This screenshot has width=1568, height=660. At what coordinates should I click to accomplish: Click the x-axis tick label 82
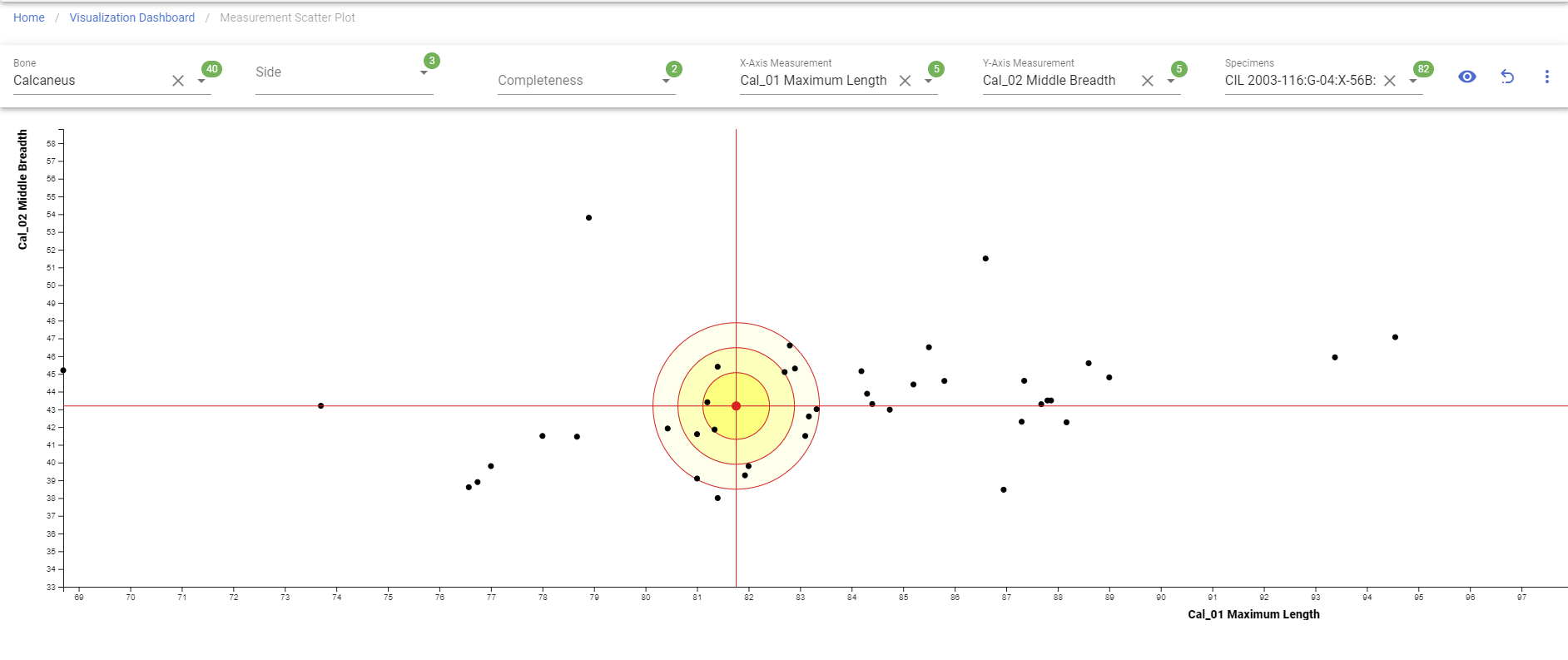click(x=749, y=598)
